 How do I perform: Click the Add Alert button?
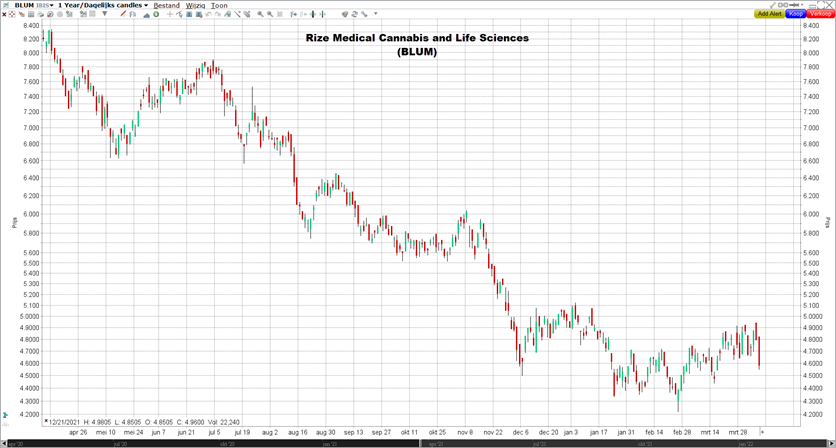(769, 14)
